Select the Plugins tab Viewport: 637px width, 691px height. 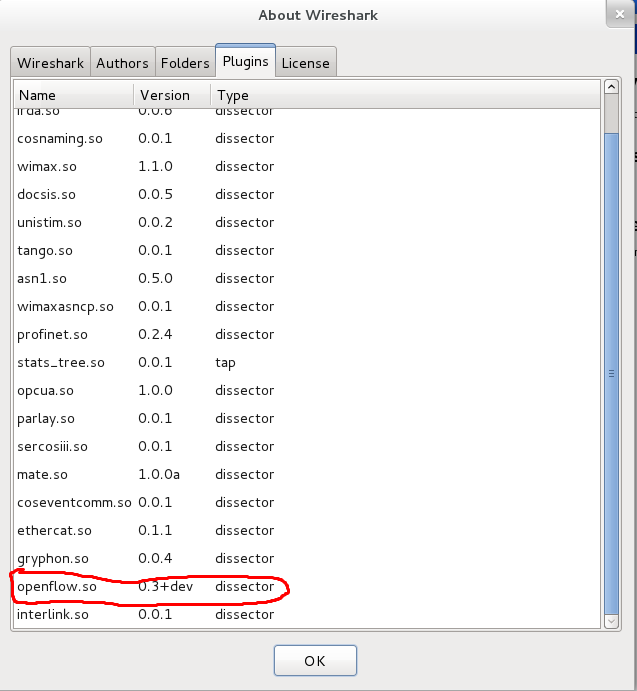(x=246, y=61)
